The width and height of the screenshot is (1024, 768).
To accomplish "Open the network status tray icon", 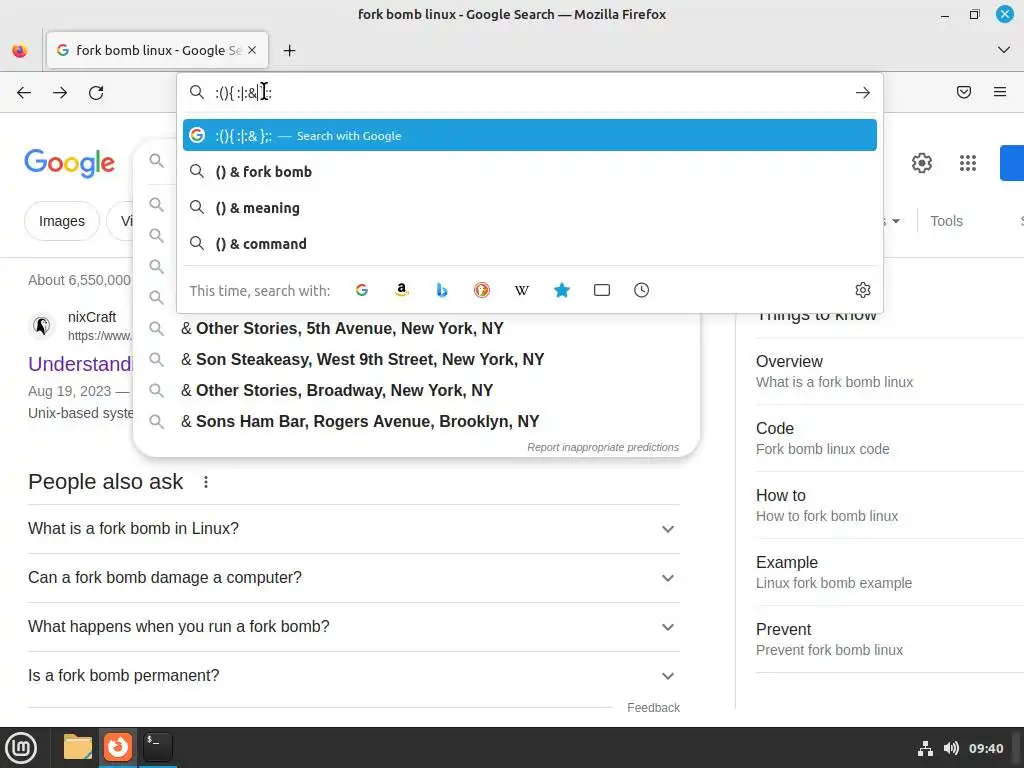I will [925, 748].
